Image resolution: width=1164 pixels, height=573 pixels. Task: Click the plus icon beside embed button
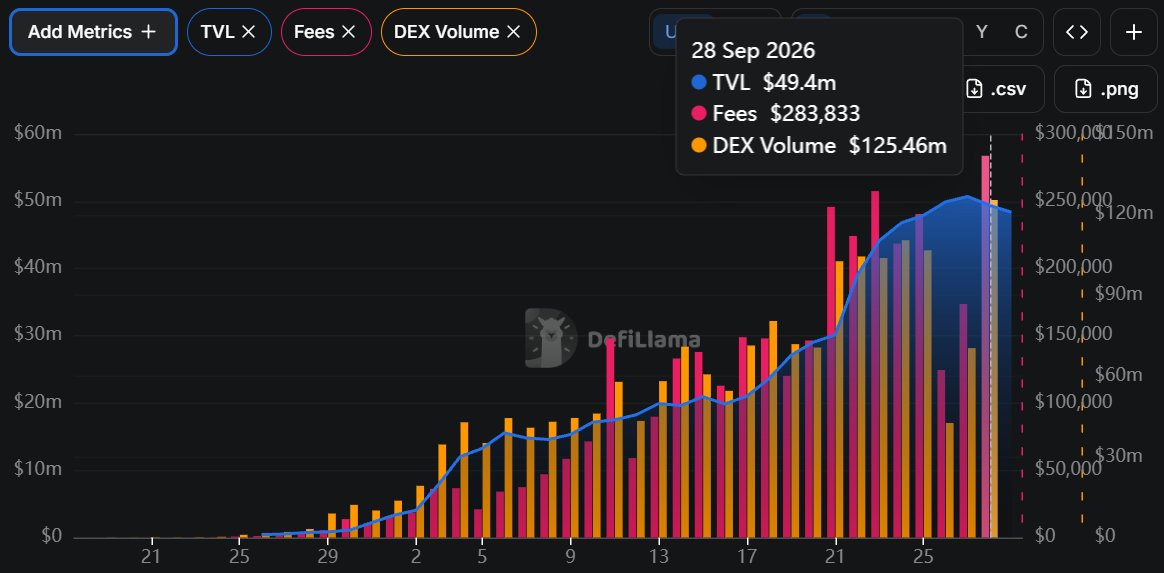point(1134,32)
